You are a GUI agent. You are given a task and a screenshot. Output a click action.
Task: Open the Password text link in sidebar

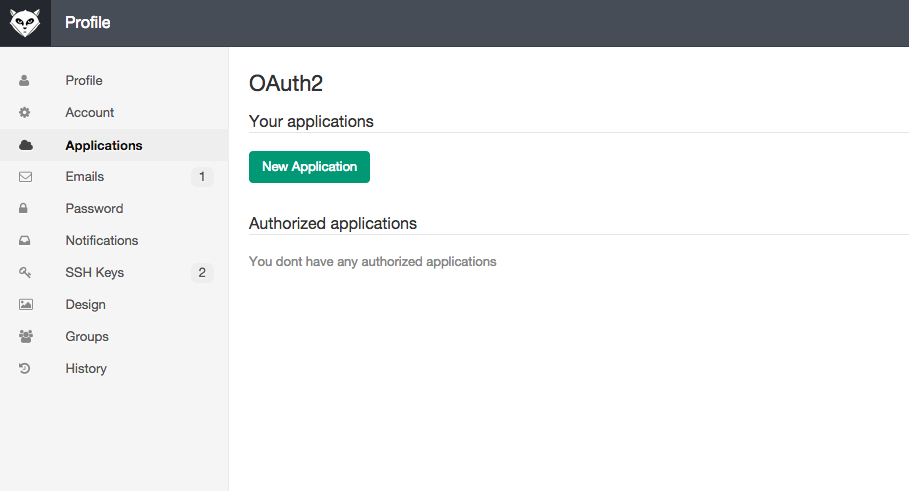[x=94, y=209]
